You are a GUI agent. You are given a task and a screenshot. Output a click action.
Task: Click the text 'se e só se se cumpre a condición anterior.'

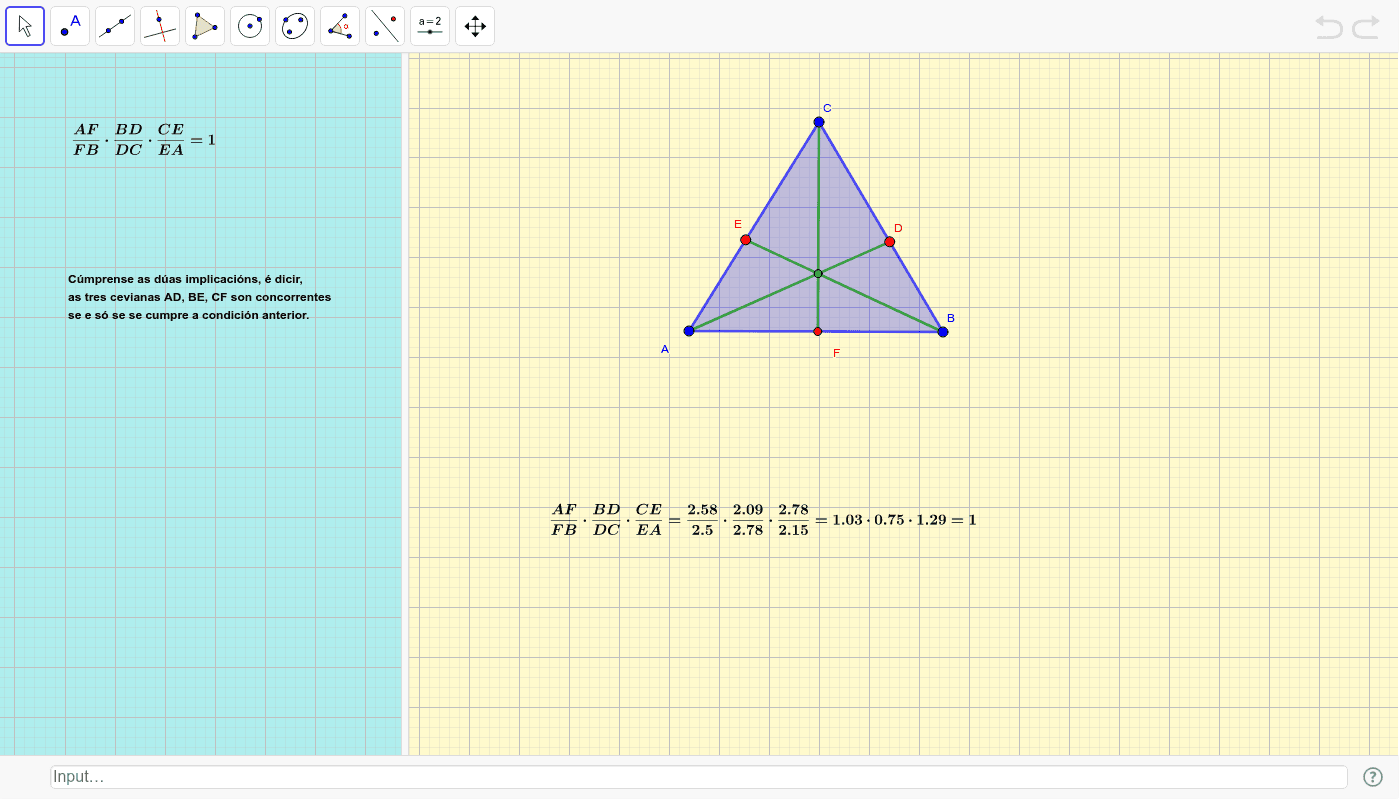tap(189, 315)
